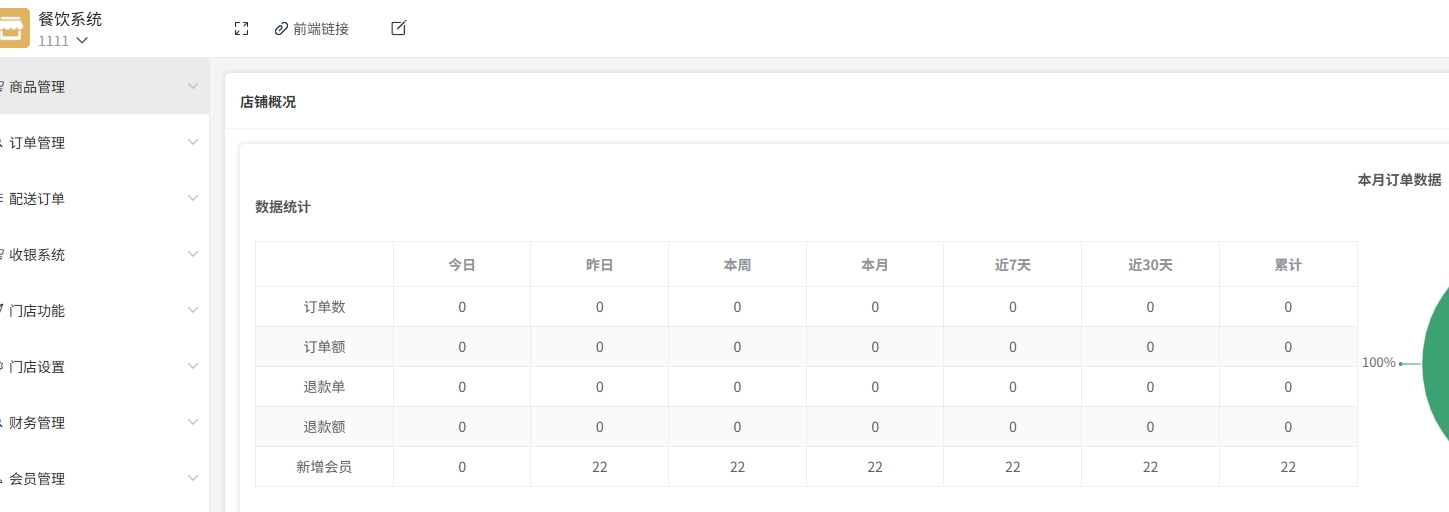The width and height of the screenshot is (1449, 512).
Task: Click the green pie chart slice
Action: point(1436,363)
